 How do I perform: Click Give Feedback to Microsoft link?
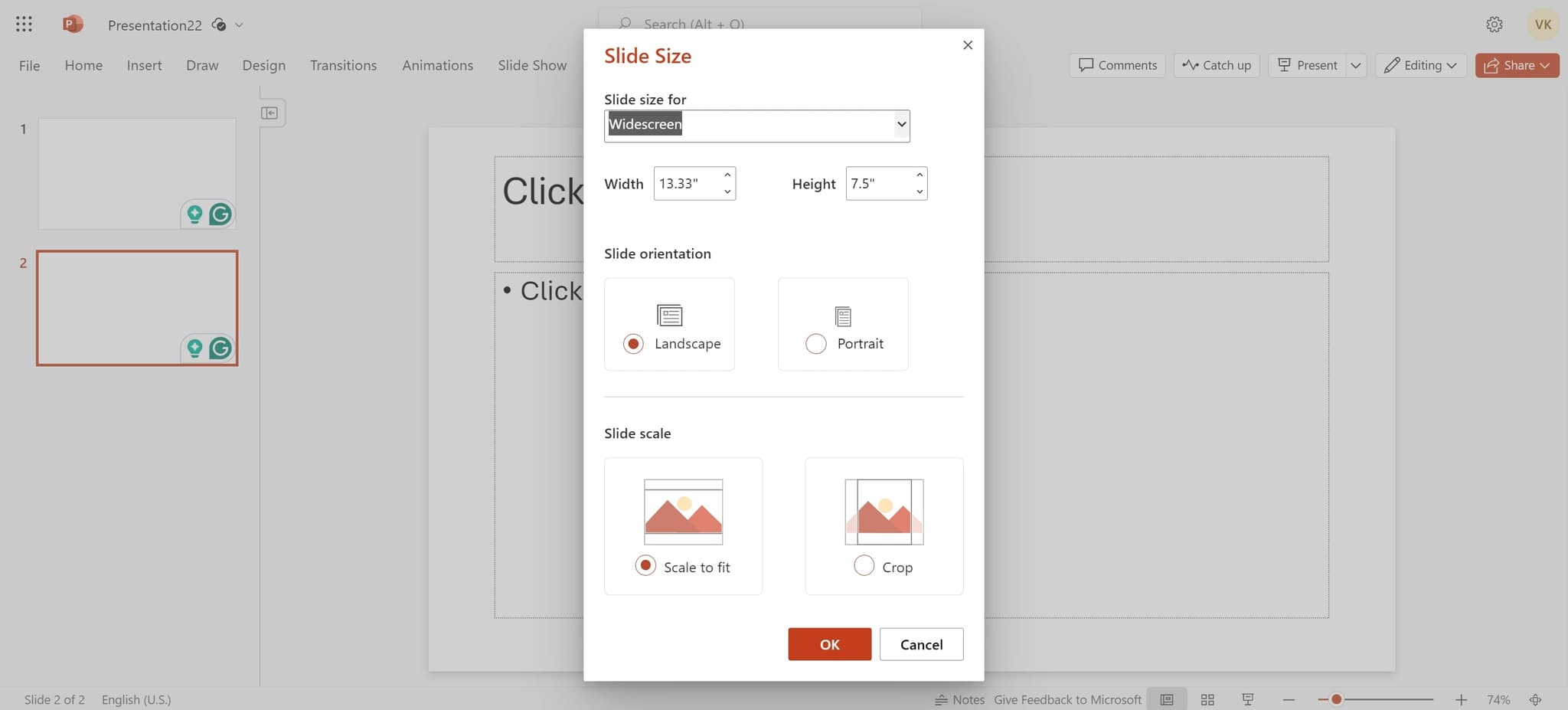tap(1067, 699)
